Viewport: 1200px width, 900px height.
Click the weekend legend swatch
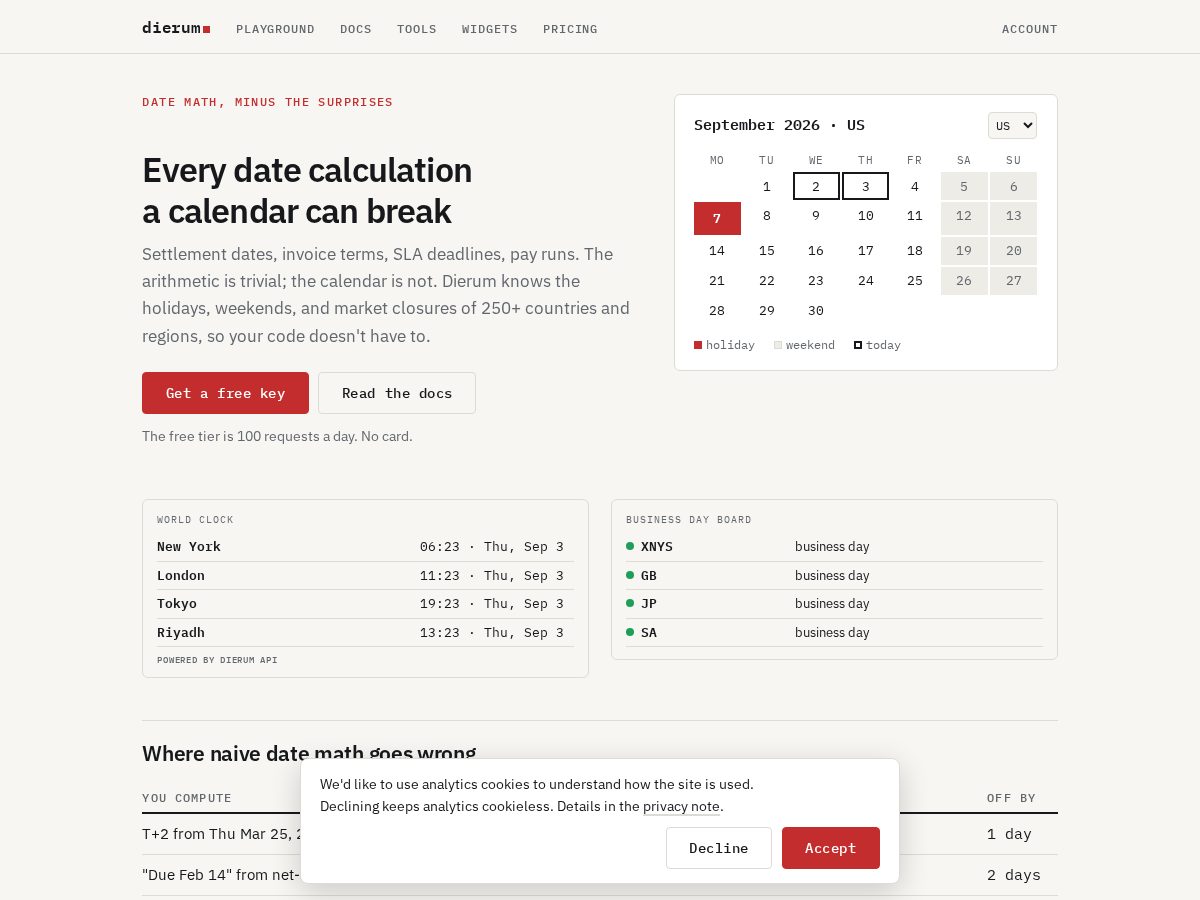click(778, 345)
